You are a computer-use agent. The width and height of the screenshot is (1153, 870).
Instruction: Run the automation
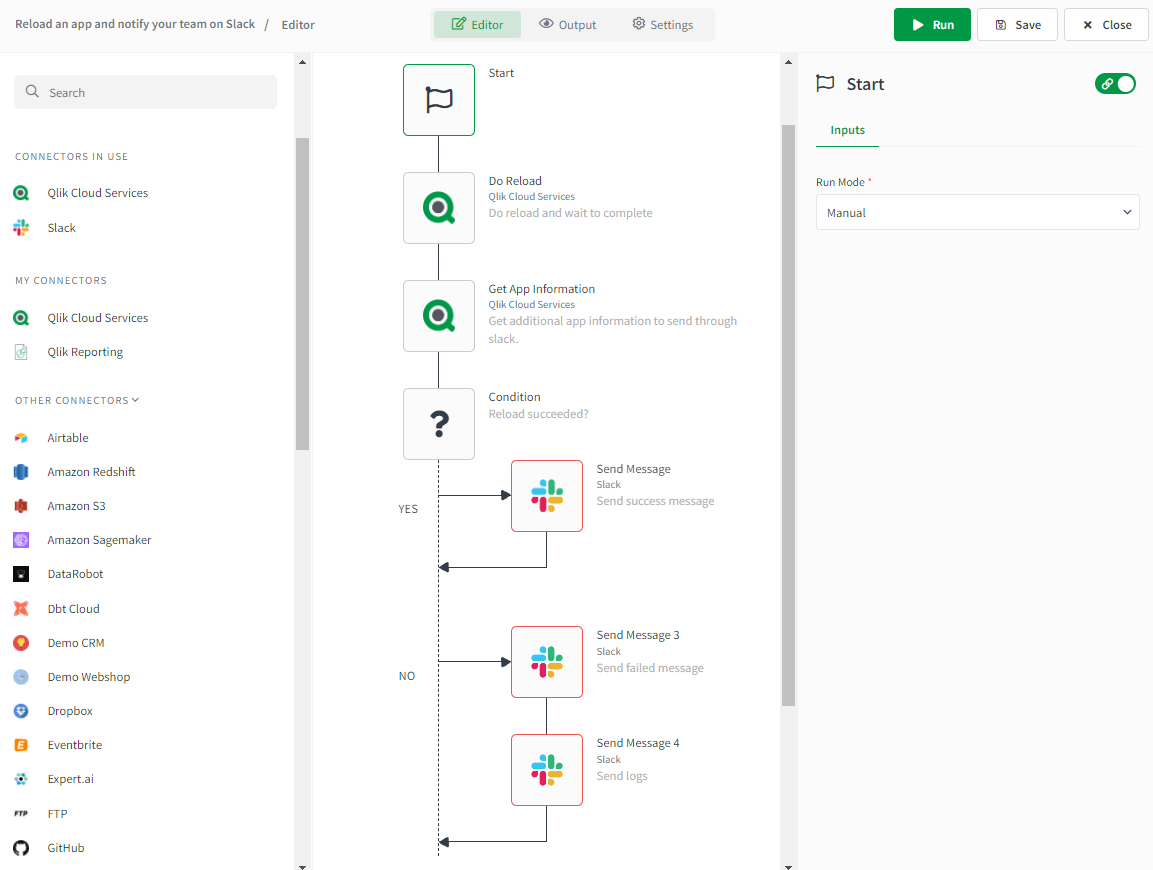[932, 24]
